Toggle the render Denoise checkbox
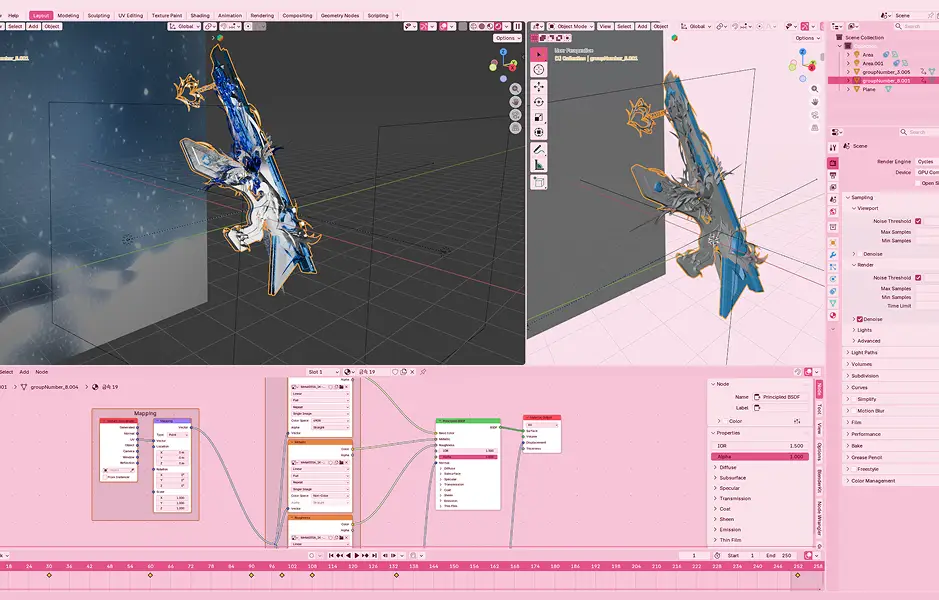The image size is (939, 600). pyautogui.click(x=859, y=319)
